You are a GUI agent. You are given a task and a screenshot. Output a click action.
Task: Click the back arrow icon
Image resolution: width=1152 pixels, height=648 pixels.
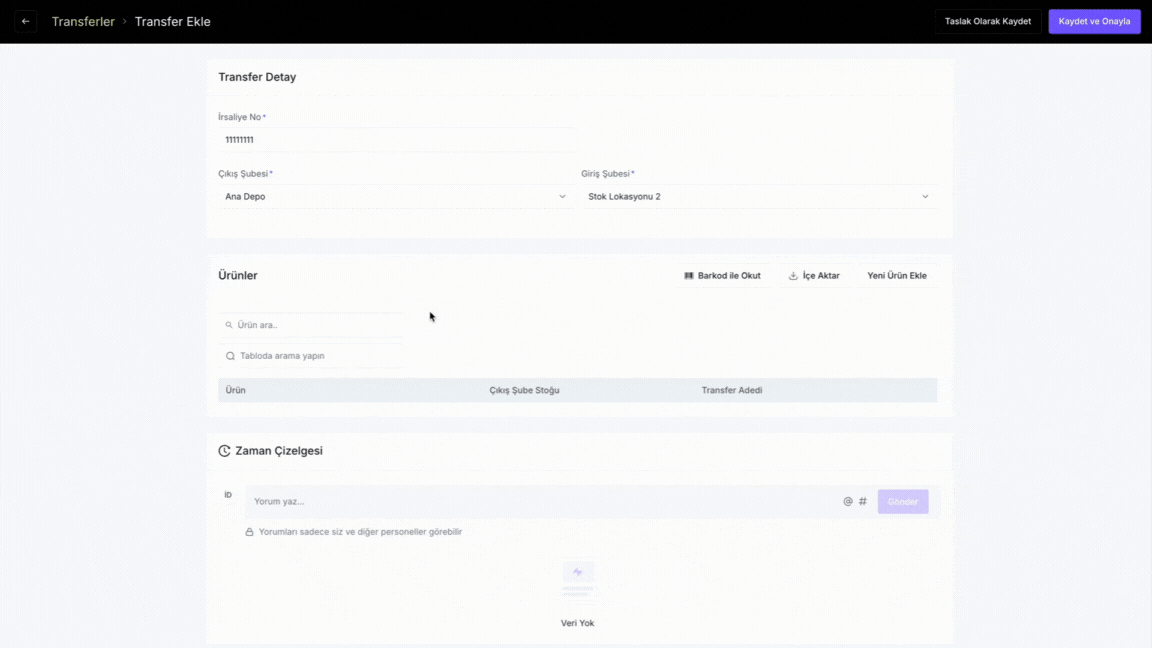click(x=26, y=21)
